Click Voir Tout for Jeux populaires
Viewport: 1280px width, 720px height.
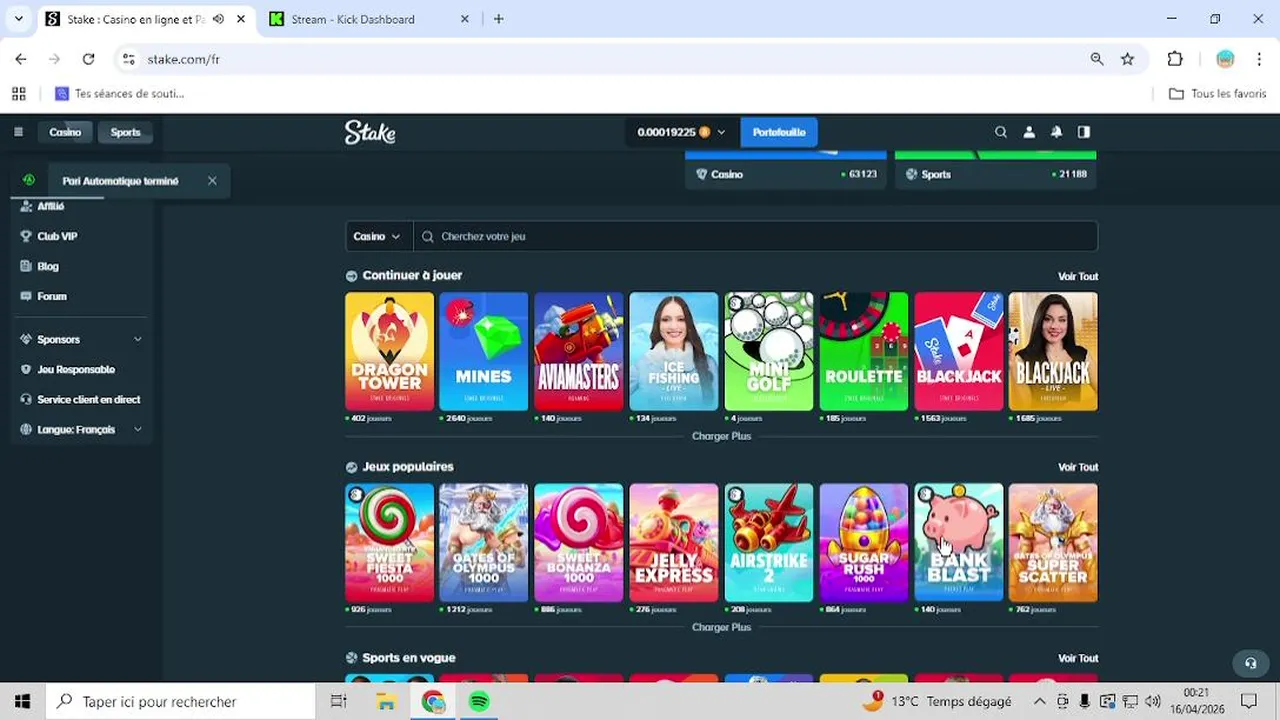[1078, 467]
